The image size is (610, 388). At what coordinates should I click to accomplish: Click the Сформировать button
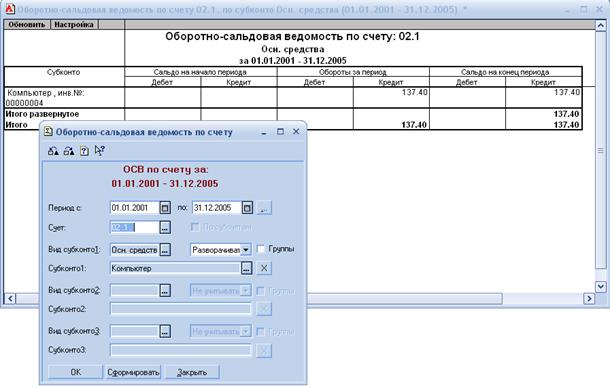[x=133, y=372]
